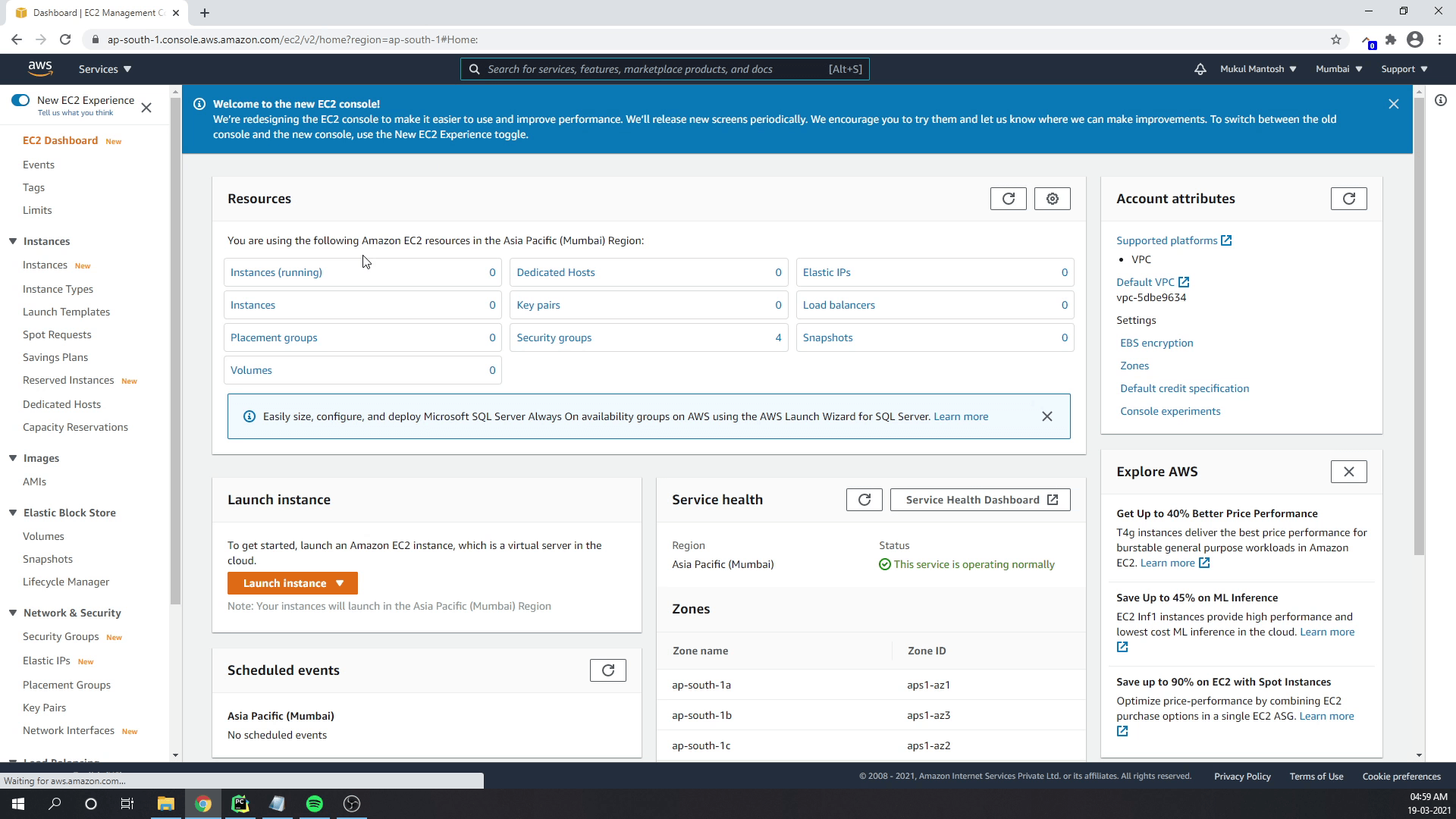Open Chrome profile avatar icon
This screenshot has width=1456, height=819.
click(1415, 39)
